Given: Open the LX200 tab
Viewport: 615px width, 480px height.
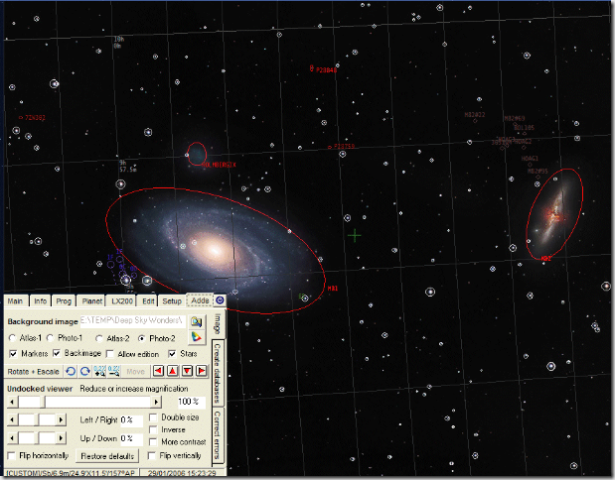Looking at the screenshot, I should (x=122, y=300).
